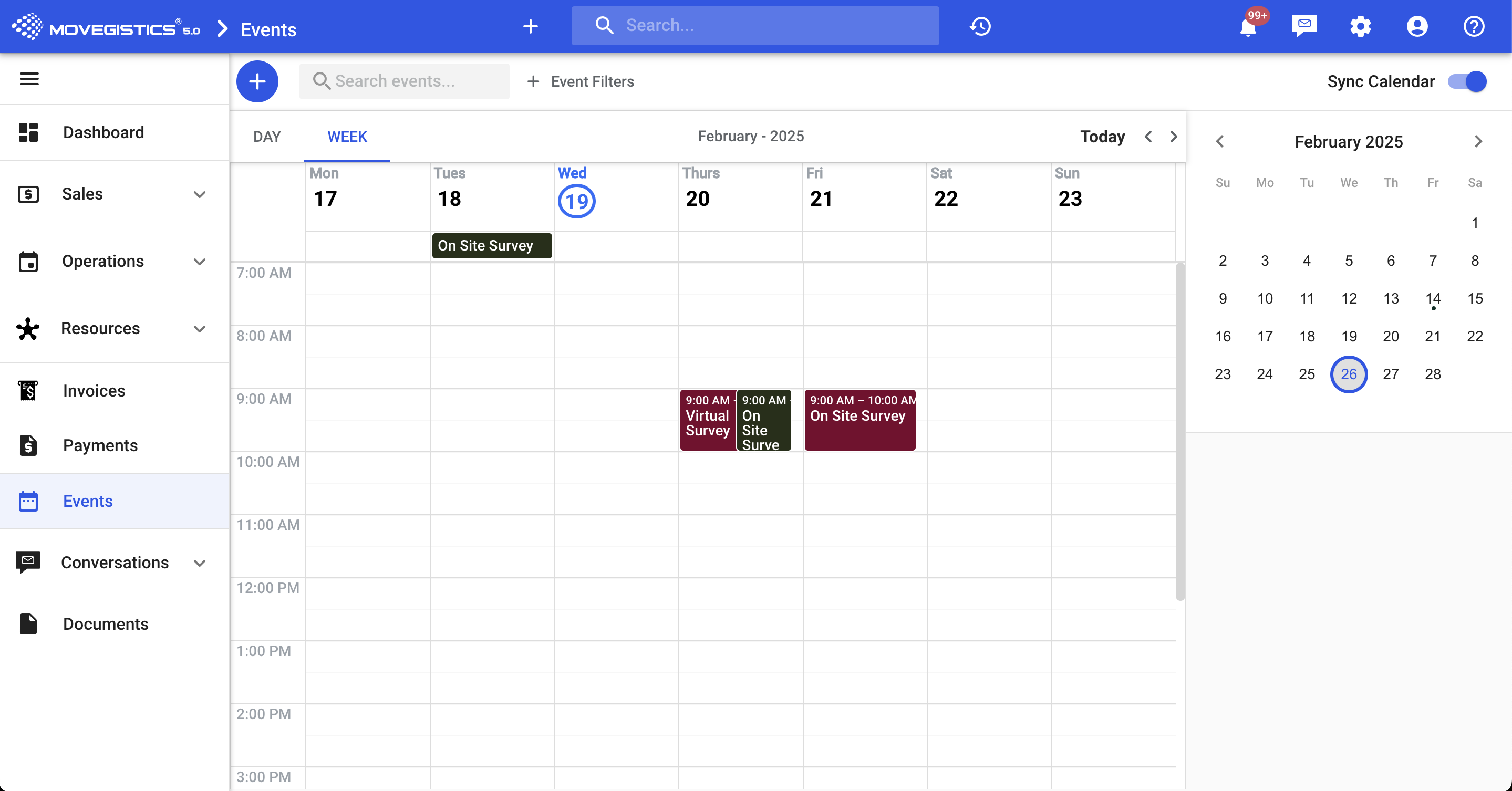Collapse sidebar with hamburger menu icon
Image resolution: width=1512 pixels, height=791 pixels.
coord(29,79)
